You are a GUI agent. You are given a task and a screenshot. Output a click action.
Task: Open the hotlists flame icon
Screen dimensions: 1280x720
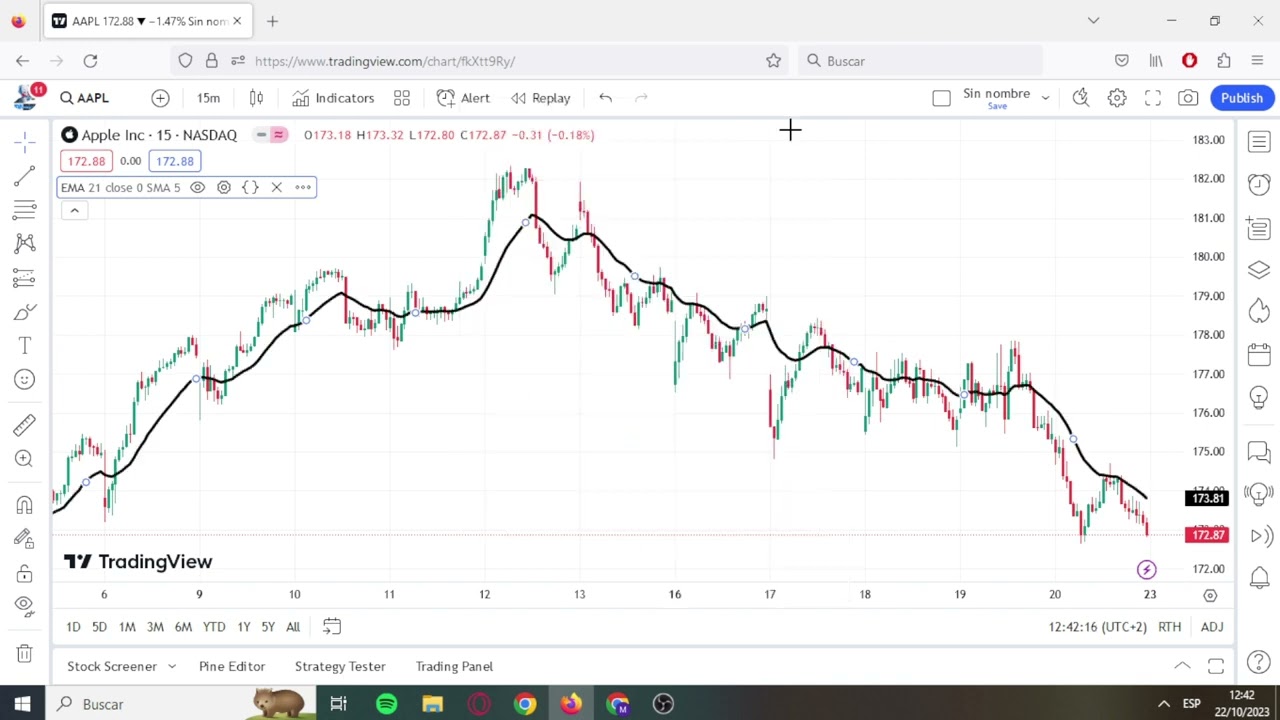coord(1259,311)
